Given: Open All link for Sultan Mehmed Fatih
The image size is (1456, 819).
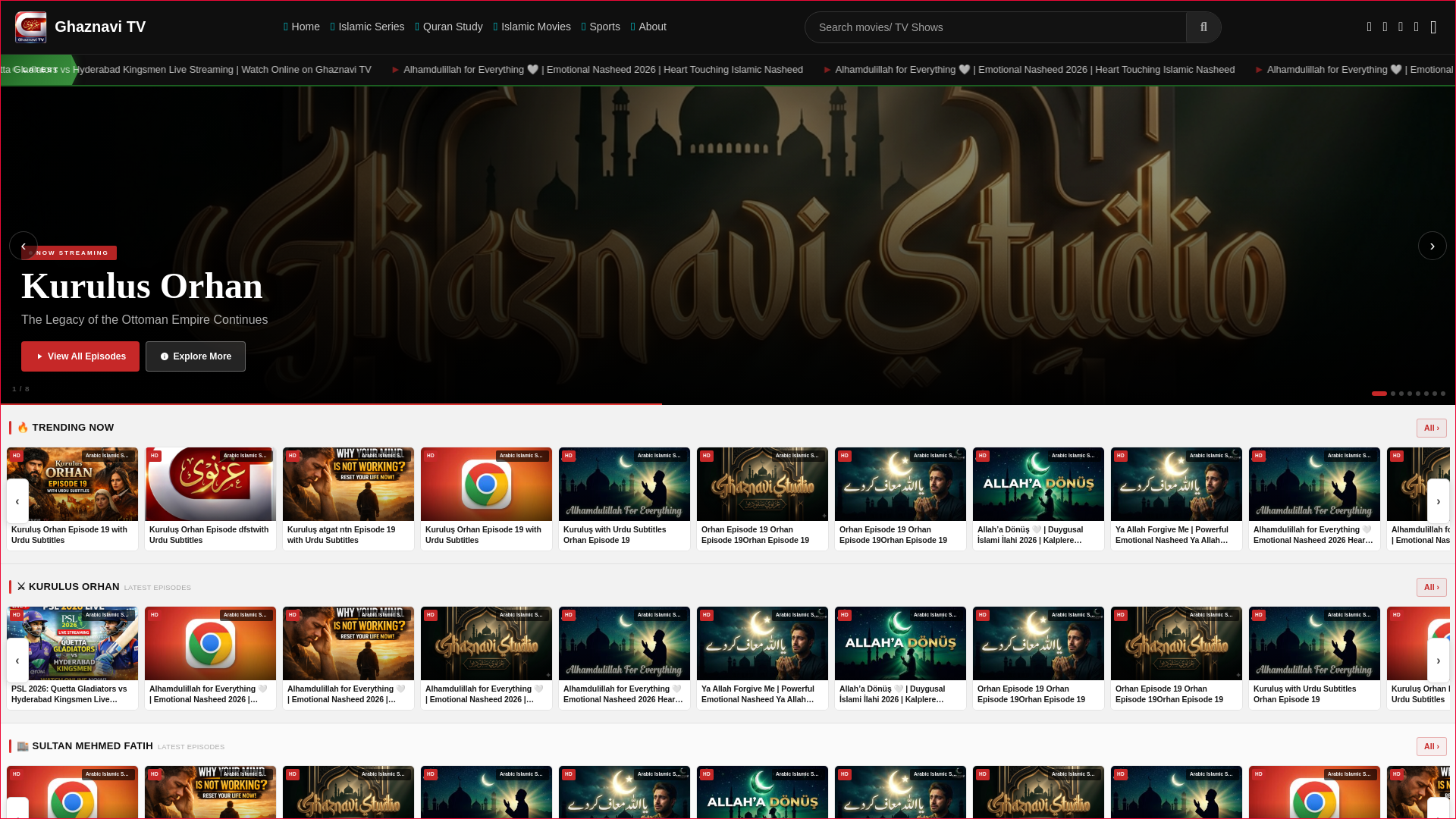Looking at the screenshot, I should point(1431,747).
